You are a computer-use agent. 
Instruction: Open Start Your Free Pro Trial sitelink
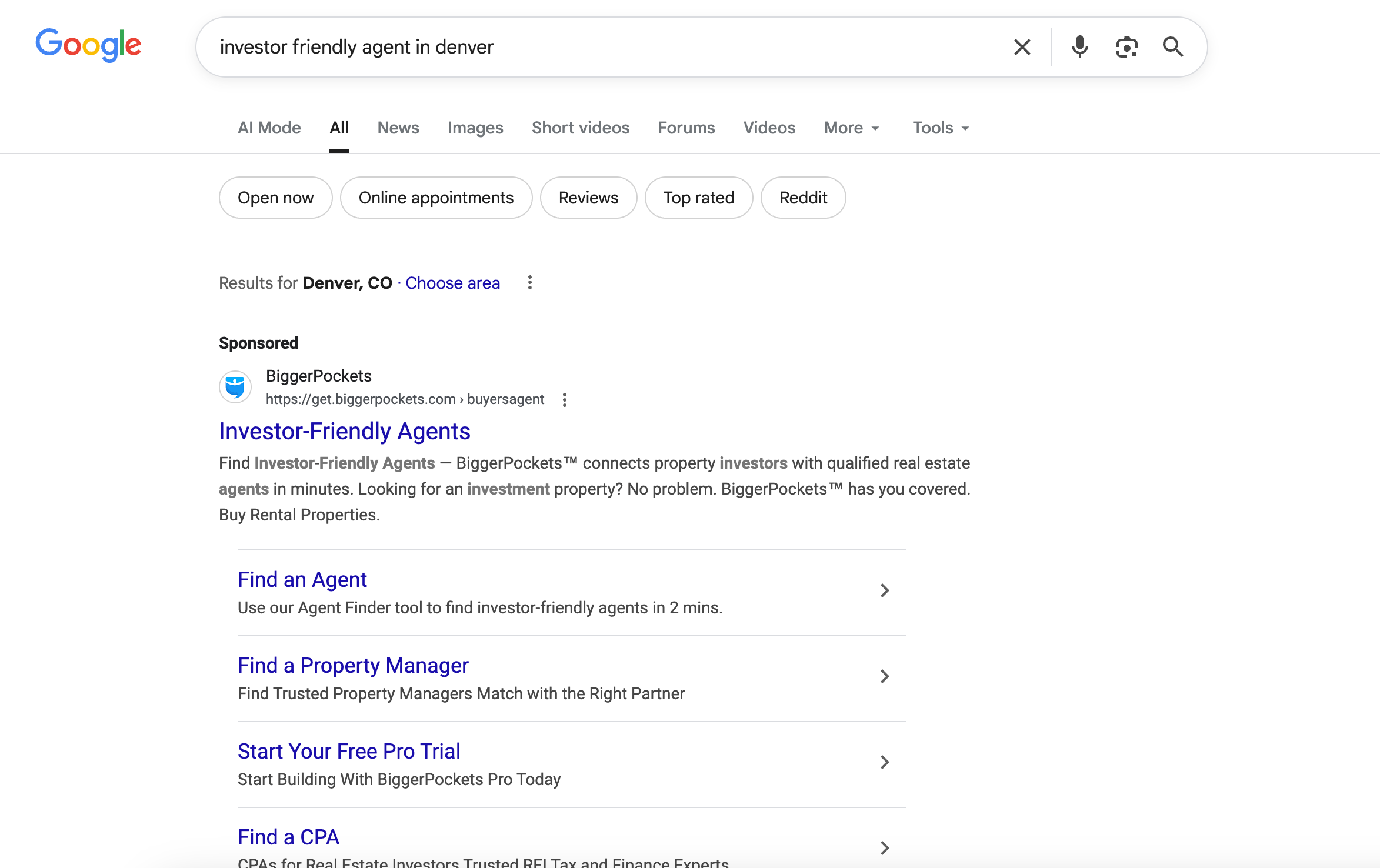click(349, 751)
